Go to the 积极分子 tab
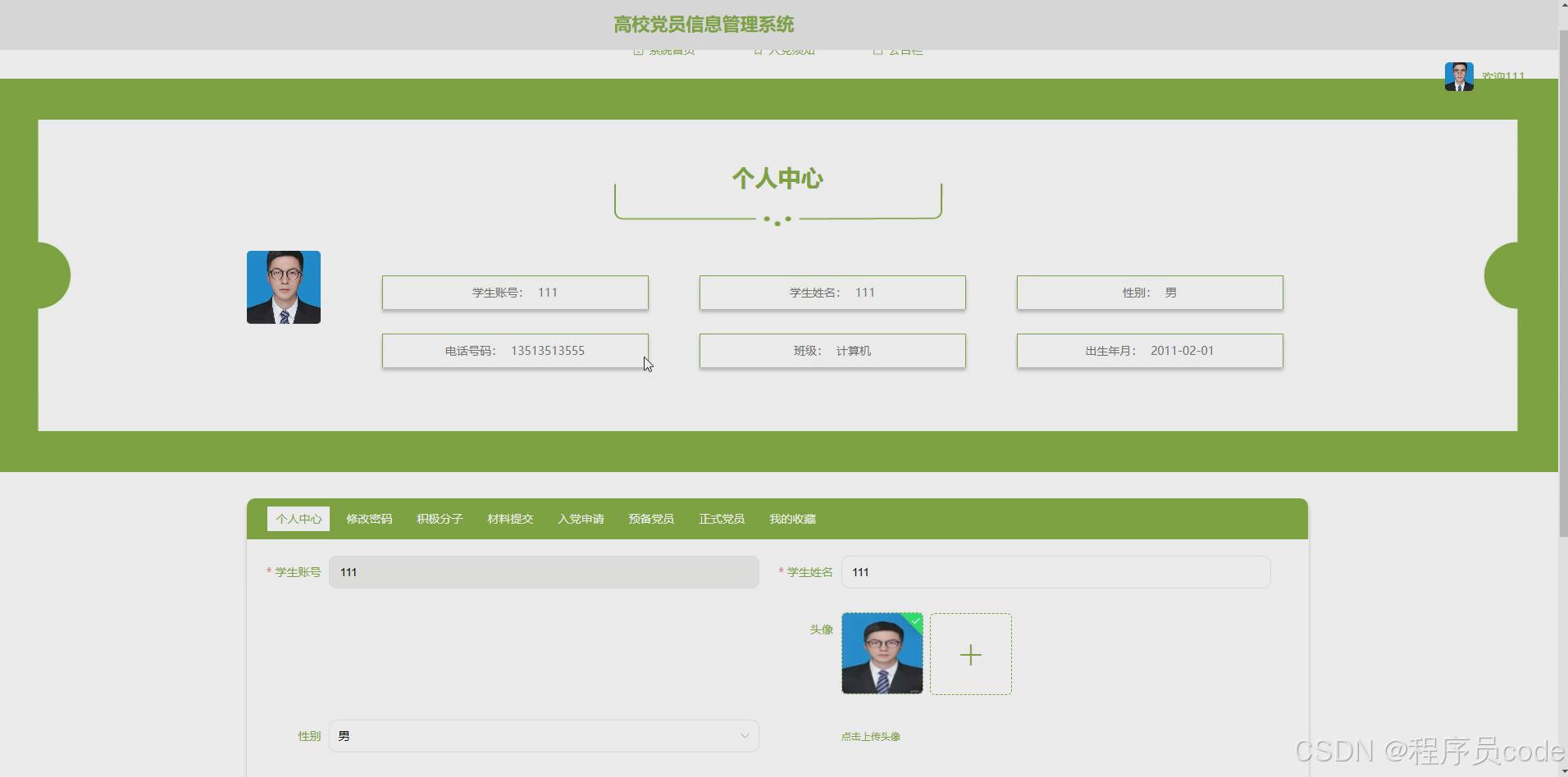This screenshot has width=1568, height=777. (440, 519)
